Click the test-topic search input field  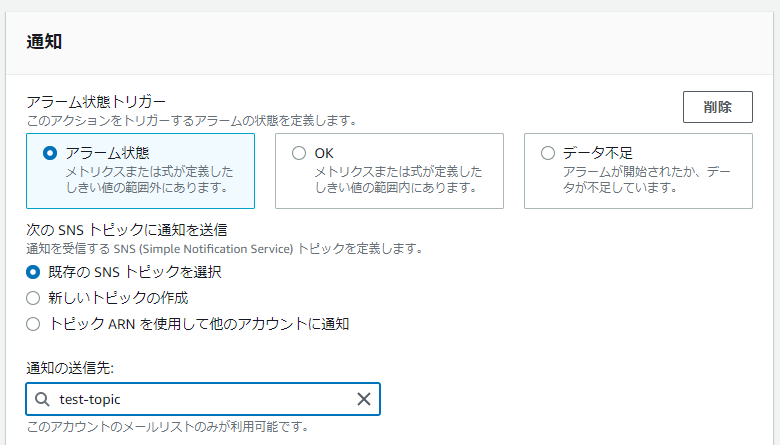[x=203, y=399]
